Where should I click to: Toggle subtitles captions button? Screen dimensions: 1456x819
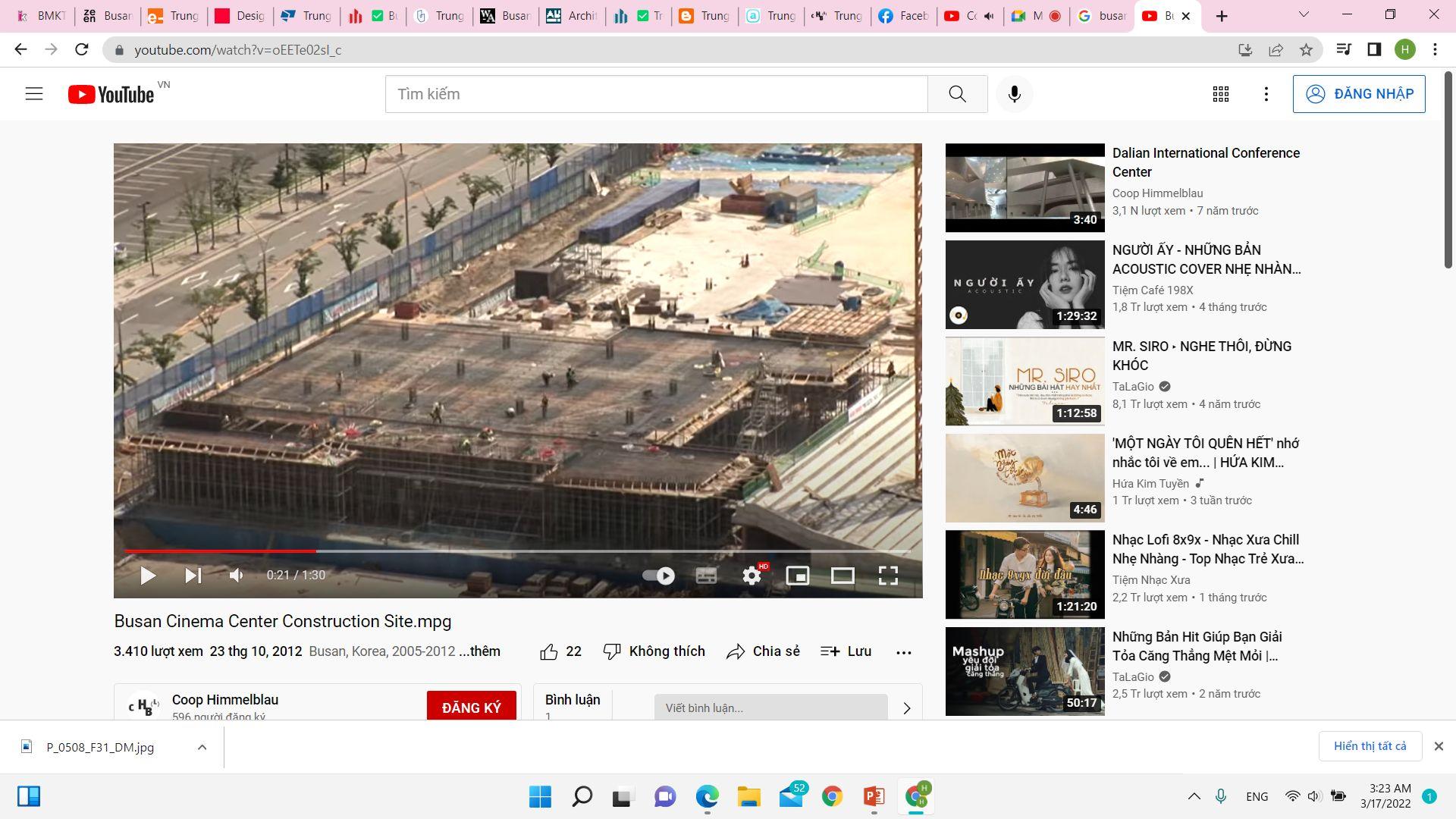coord(706,576)
